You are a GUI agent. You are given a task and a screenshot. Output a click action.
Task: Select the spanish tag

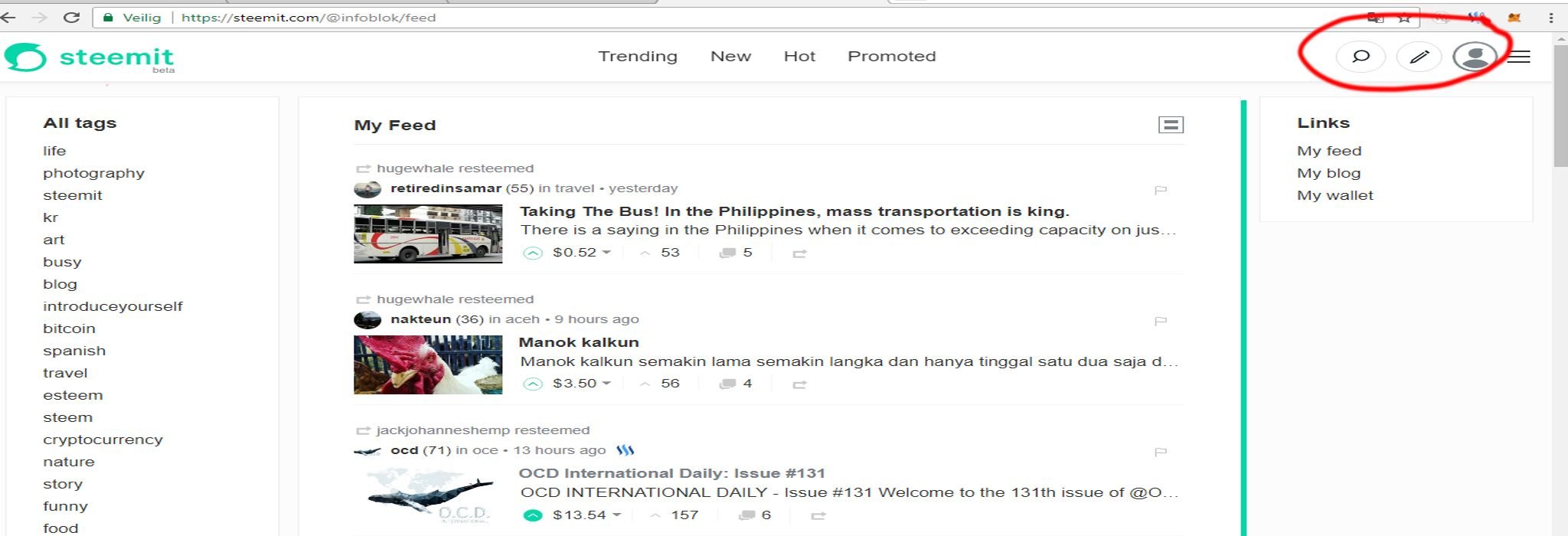coord(74,351)
